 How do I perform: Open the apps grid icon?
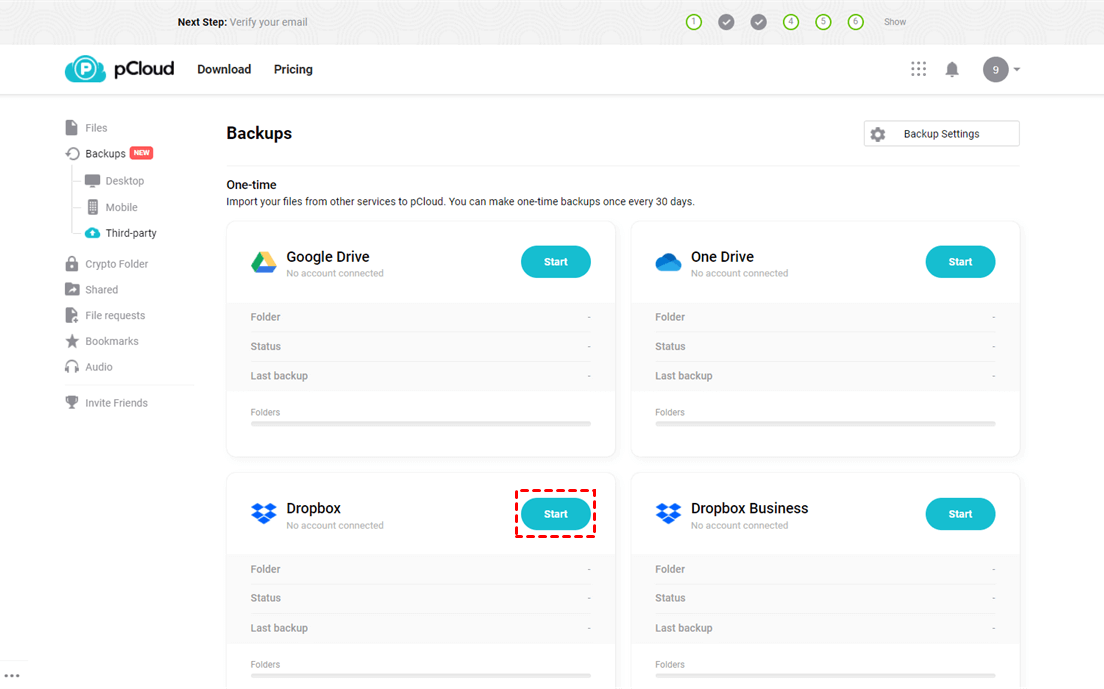tap(918, 69)
